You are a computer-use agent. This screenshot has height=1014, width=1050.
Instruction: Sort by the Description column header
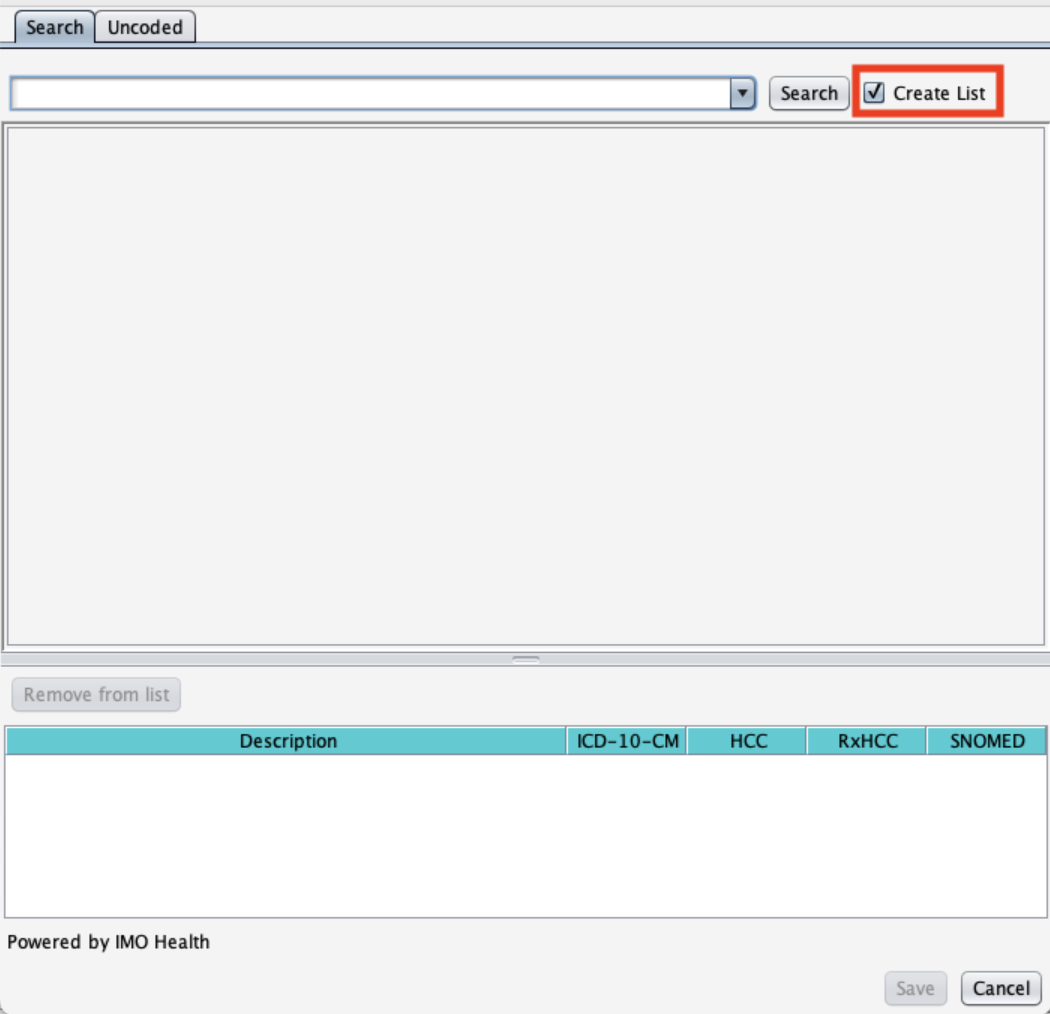287,741
